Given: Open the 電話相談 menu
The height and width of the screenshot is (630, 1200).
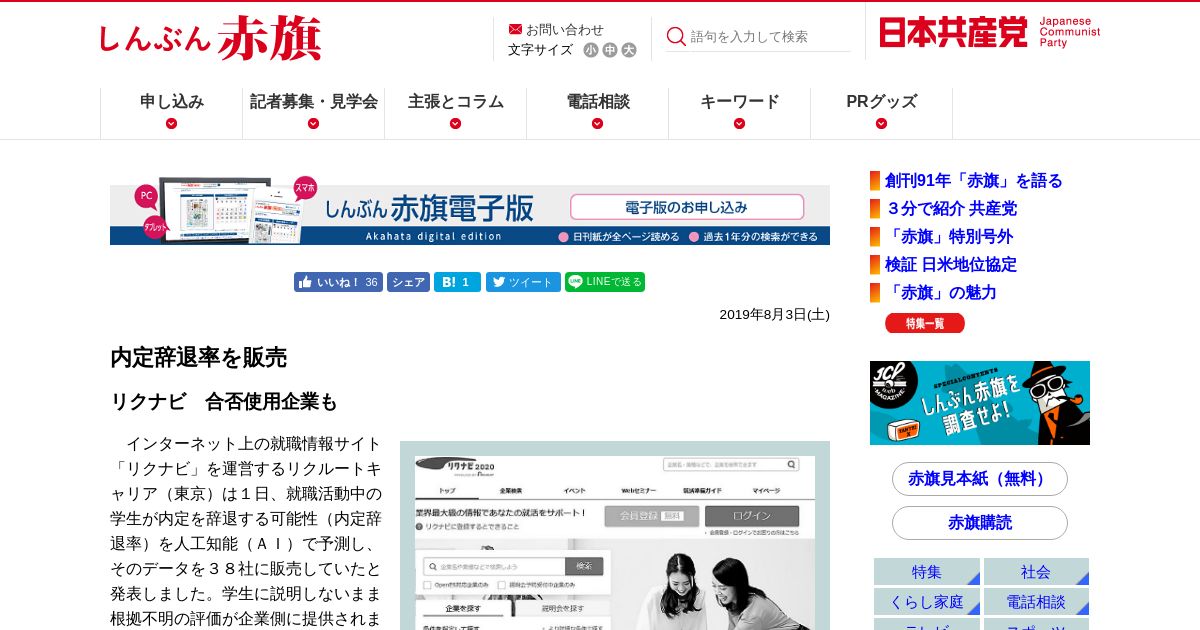Looking at the screenshot, I should coord(598,101).
